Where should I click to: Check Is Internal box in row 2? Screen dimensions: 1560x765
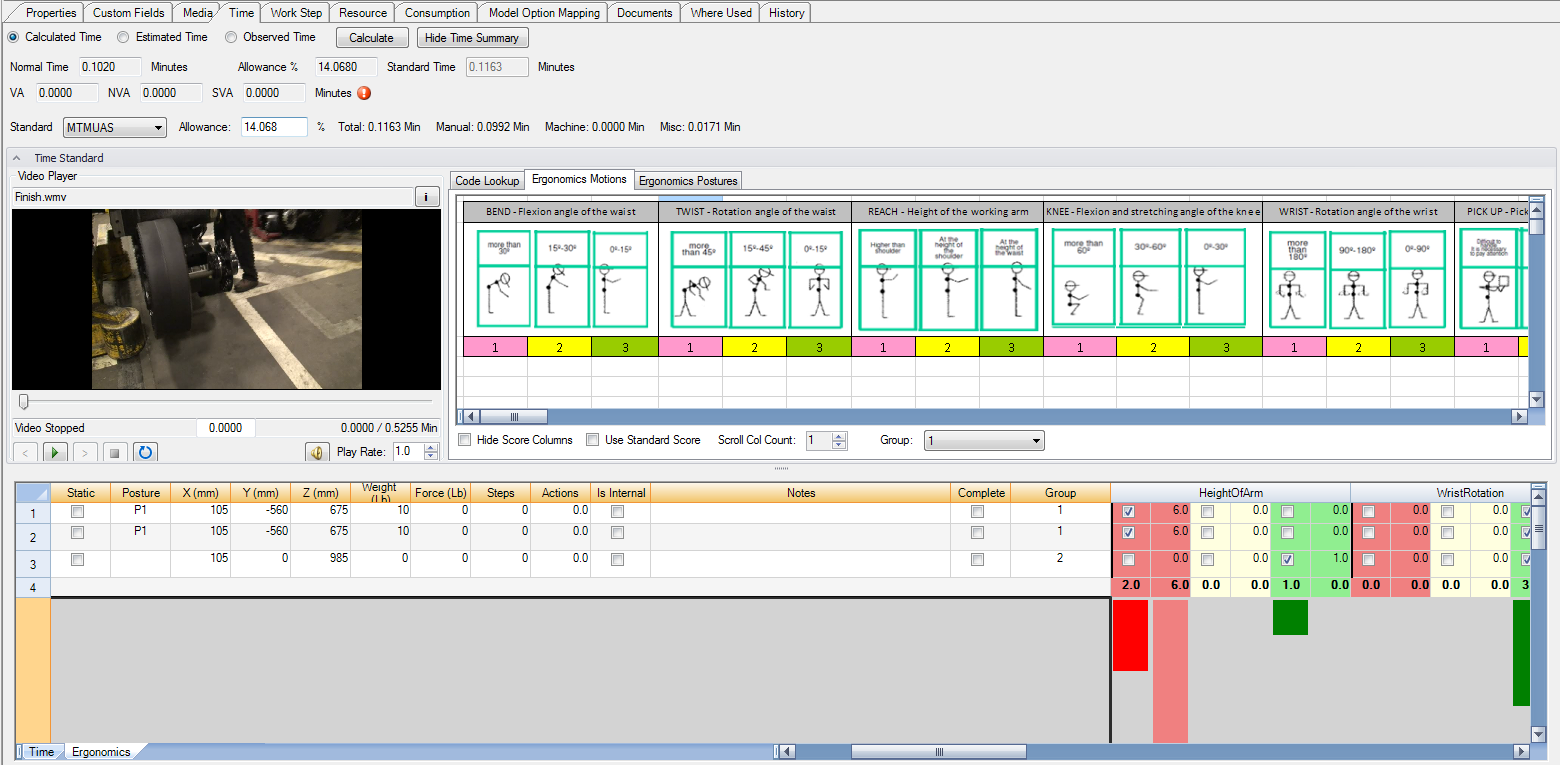coord(617,531)
